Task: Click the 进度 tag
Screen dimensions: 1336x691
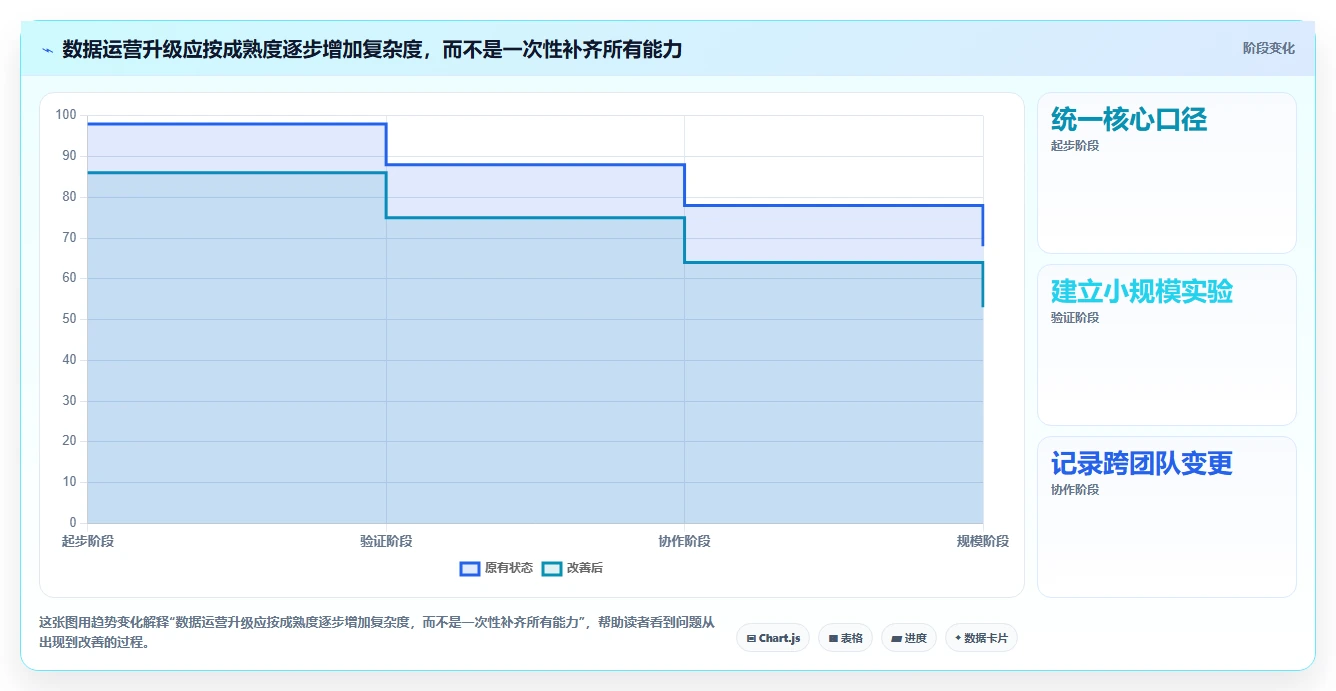Action: pos(908,638)
